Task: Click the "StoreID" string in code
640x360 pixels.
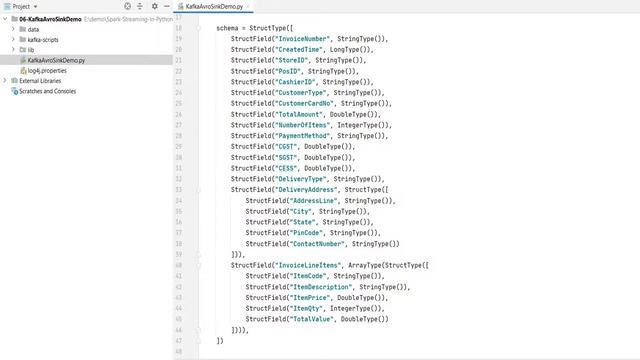Action: (291, 60)
